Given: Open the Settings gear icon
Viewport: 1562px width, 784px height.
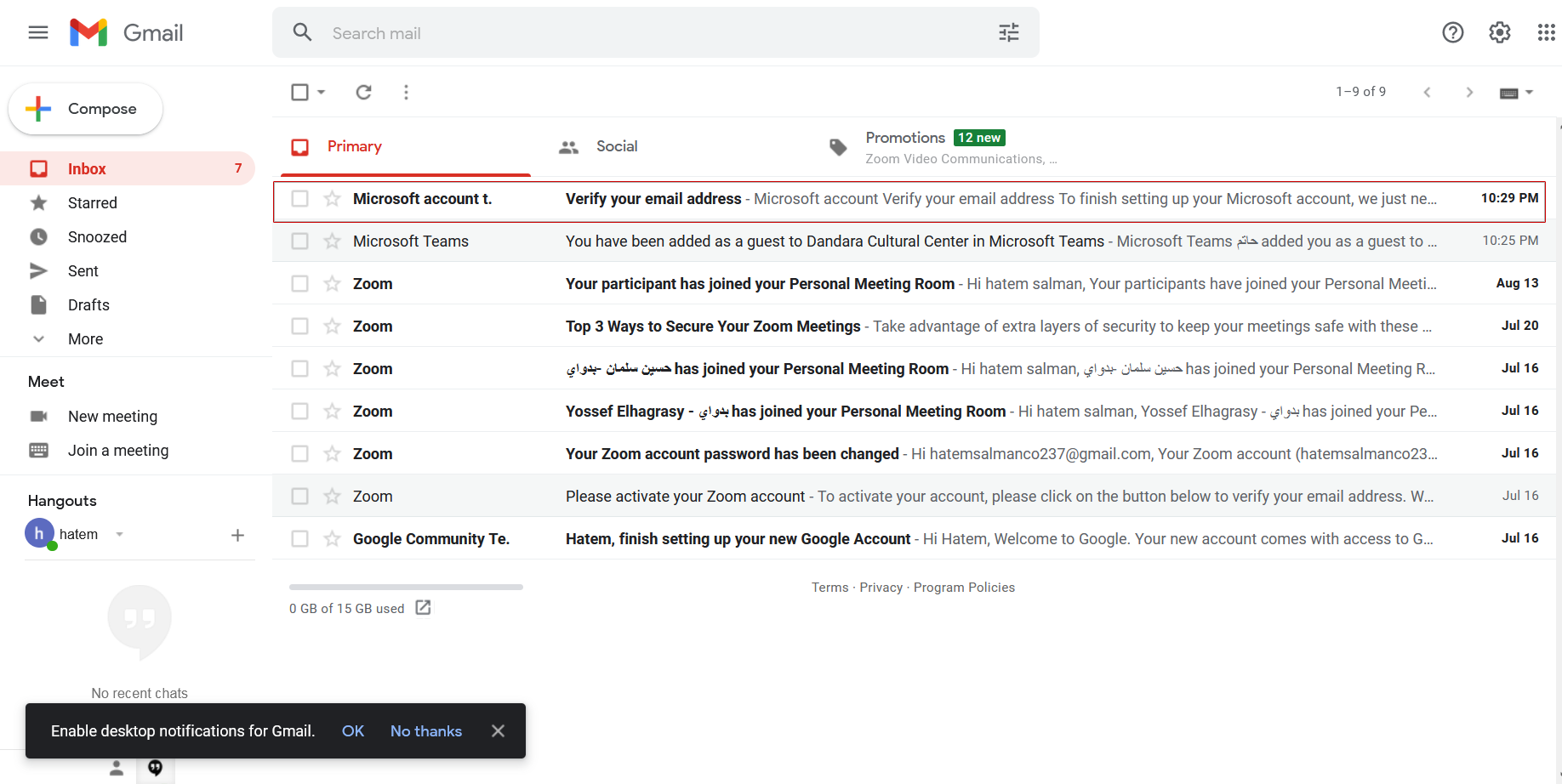Looking at the screenshot, I should click(1499, 32).
